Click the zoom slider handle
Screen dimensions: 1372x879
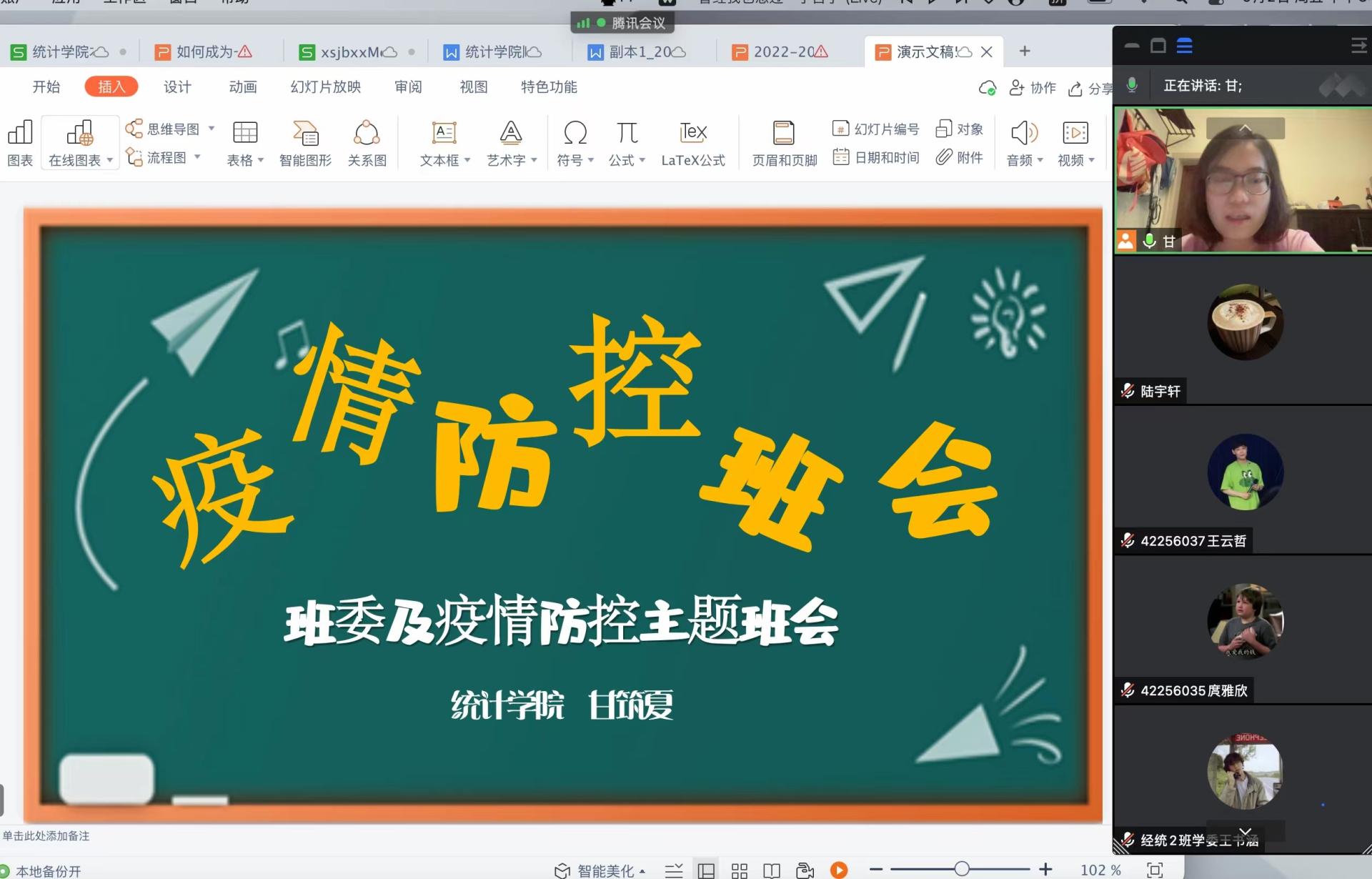coord(962,869)
